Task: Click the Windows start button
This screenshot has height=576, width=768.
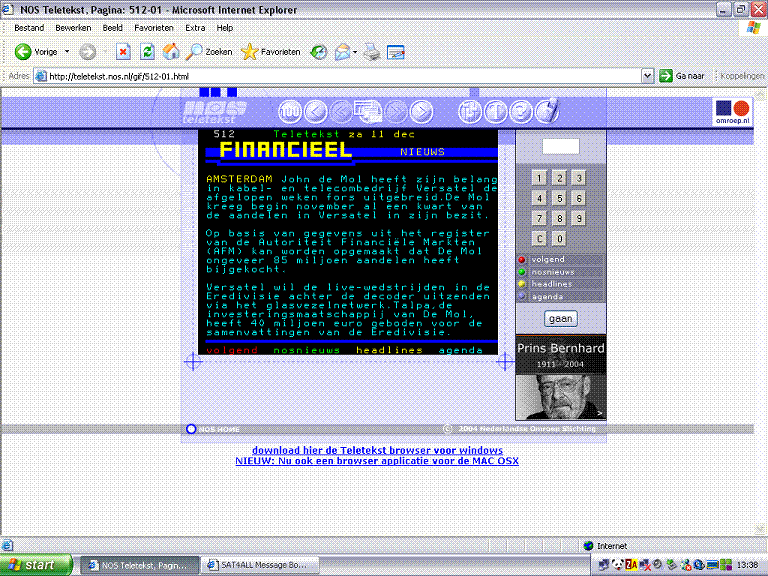Action: click(36, 565)
